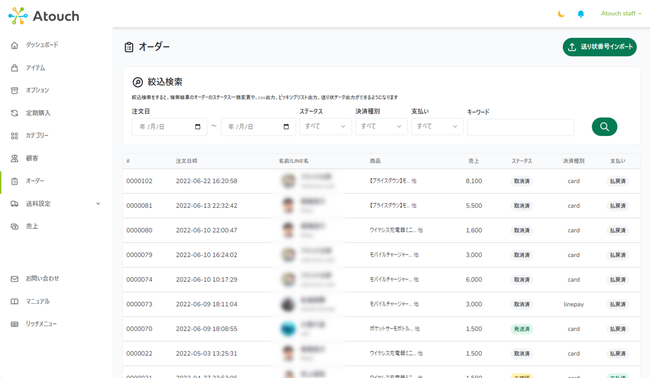
Task: Click the 送り状番号インポート button
Action: tap(599, 47)
